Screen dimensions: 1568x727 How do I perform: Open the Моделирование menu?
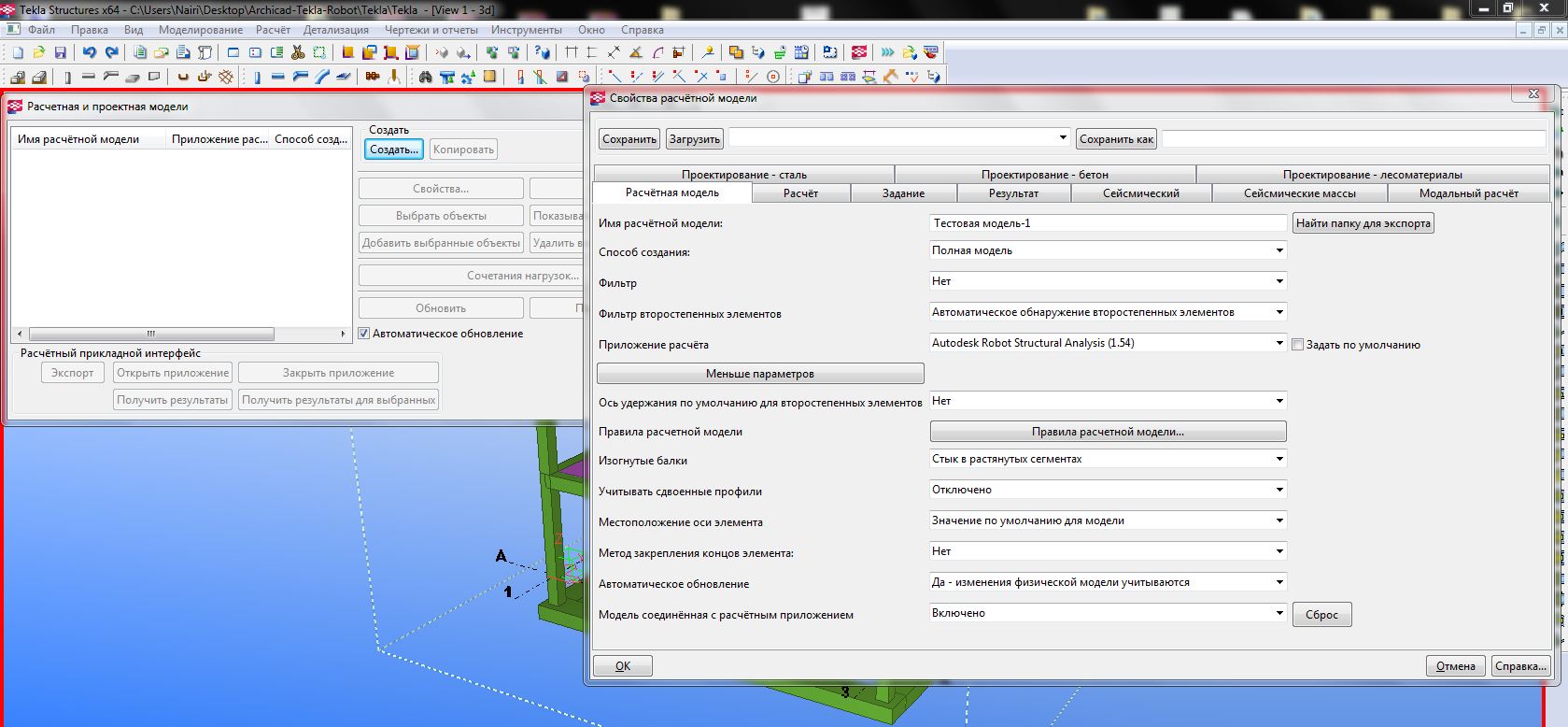click(x=200, y=30)
